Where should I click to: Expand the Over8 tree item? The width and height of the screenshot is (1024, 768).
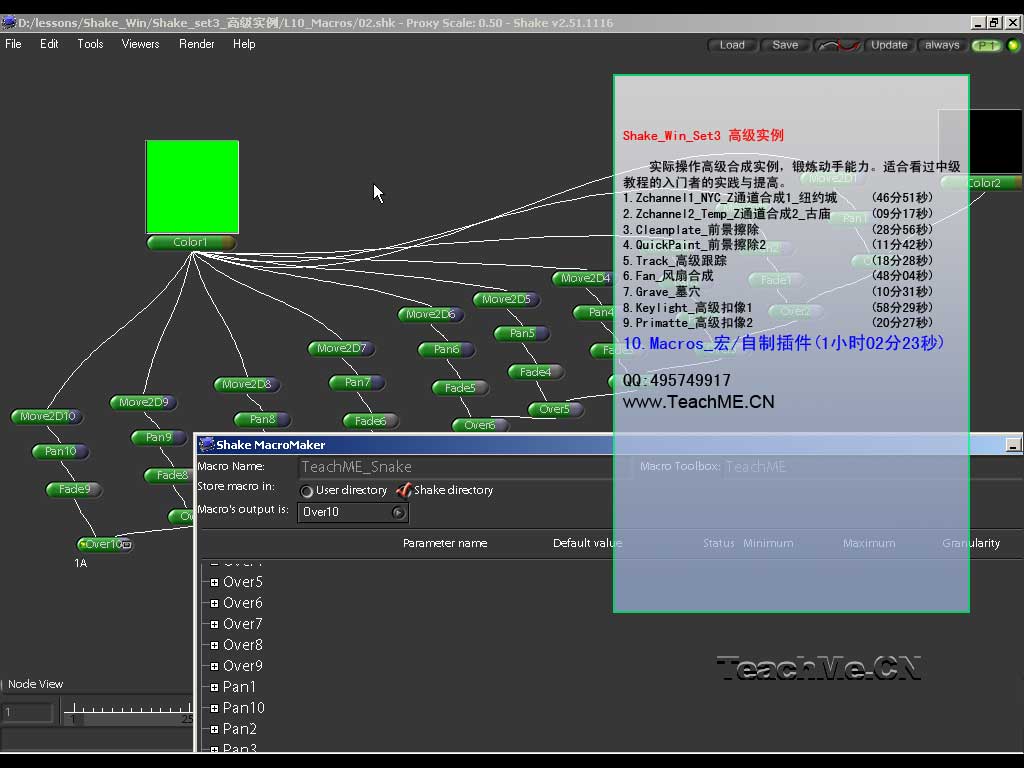tap(214, 645)
